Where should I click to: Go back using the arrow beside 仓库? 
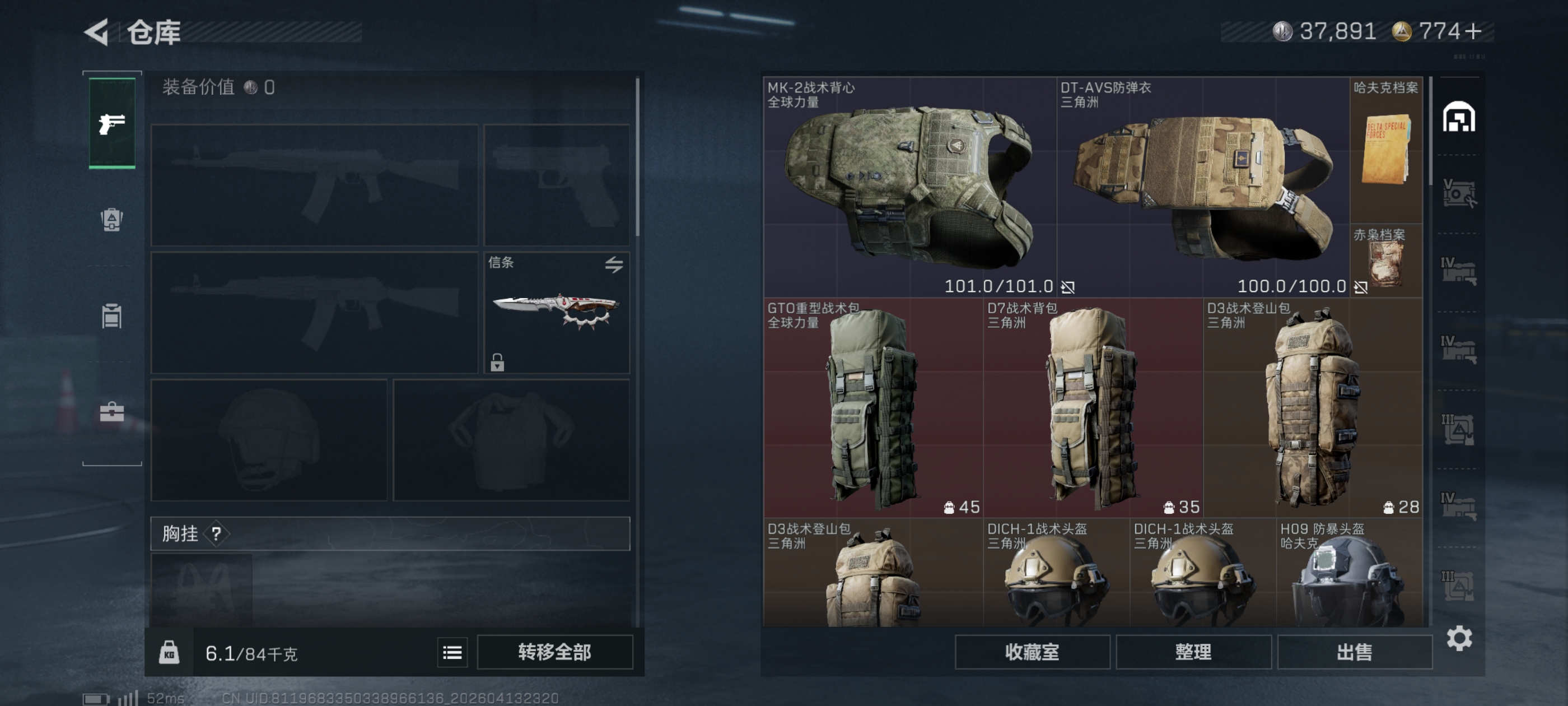97,32
